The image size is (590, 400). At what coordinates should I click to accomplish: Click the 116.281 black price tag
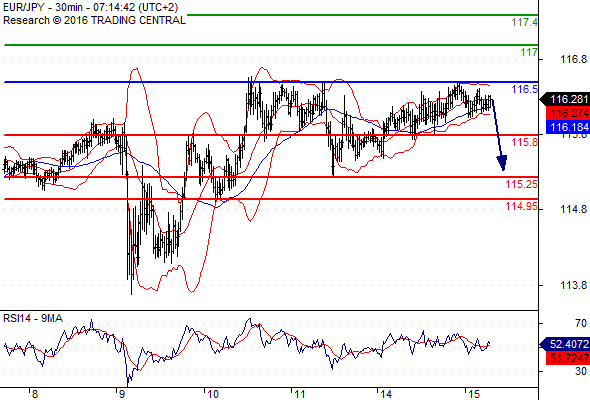[564, 99]
